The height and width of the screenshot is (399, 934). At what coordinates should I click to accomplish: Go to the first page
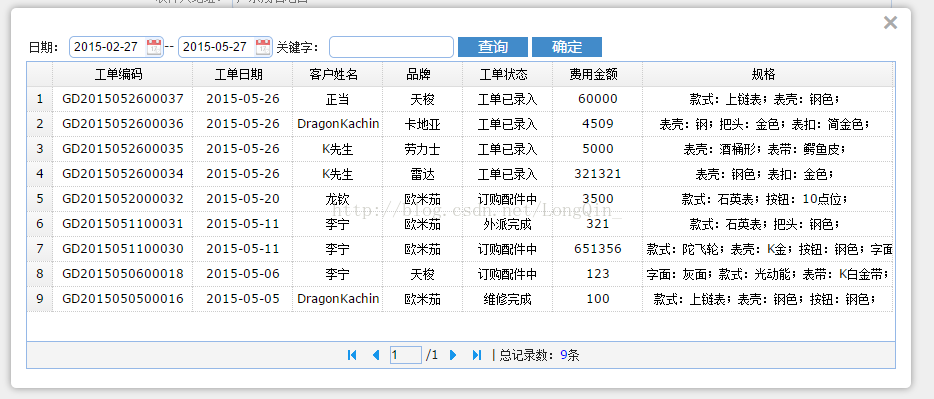(x=351, y=356)
